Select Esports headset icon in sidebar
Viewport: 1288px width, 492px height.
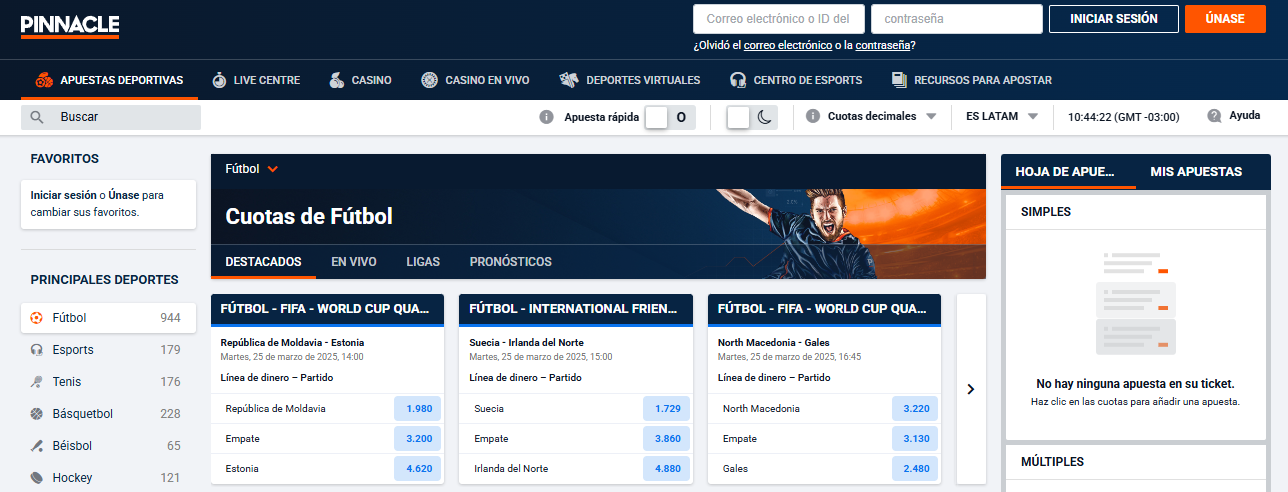[37, 350]
